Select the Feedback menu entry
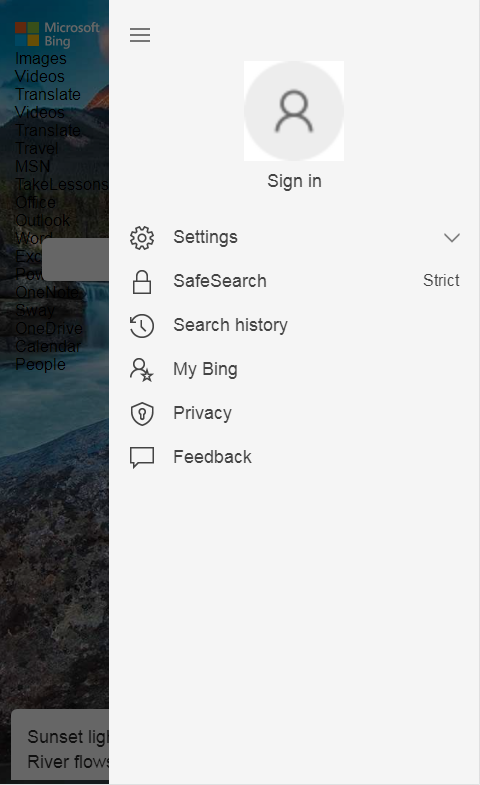Viewport: 480px width, 785px height. click(295, 457)
